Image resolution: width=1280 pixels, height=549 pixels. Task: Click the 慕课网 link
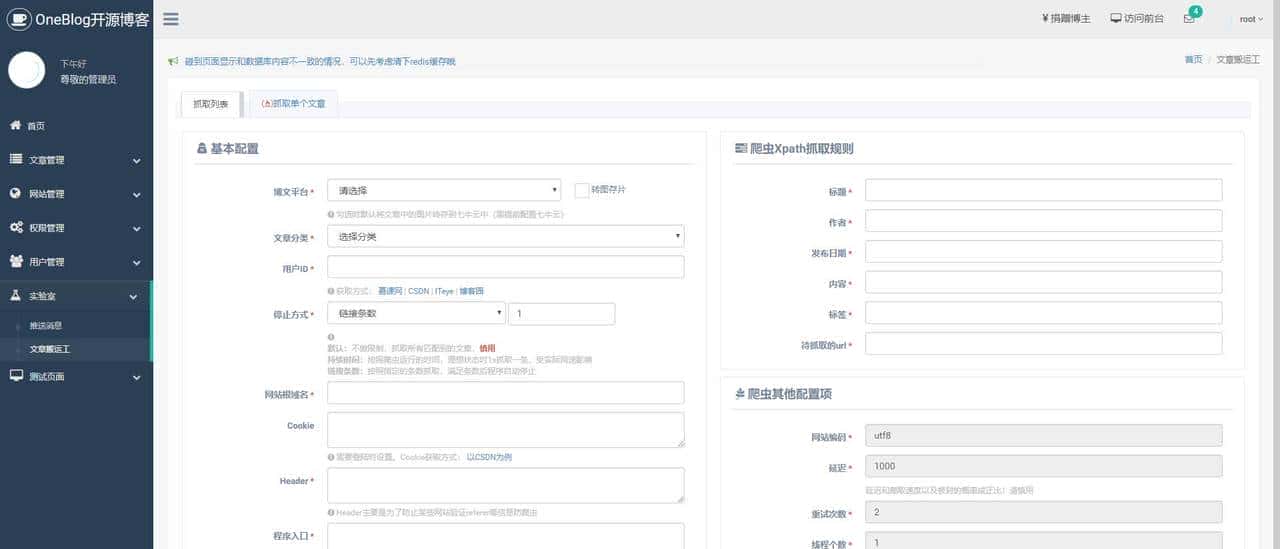click(x=390, y=291)
